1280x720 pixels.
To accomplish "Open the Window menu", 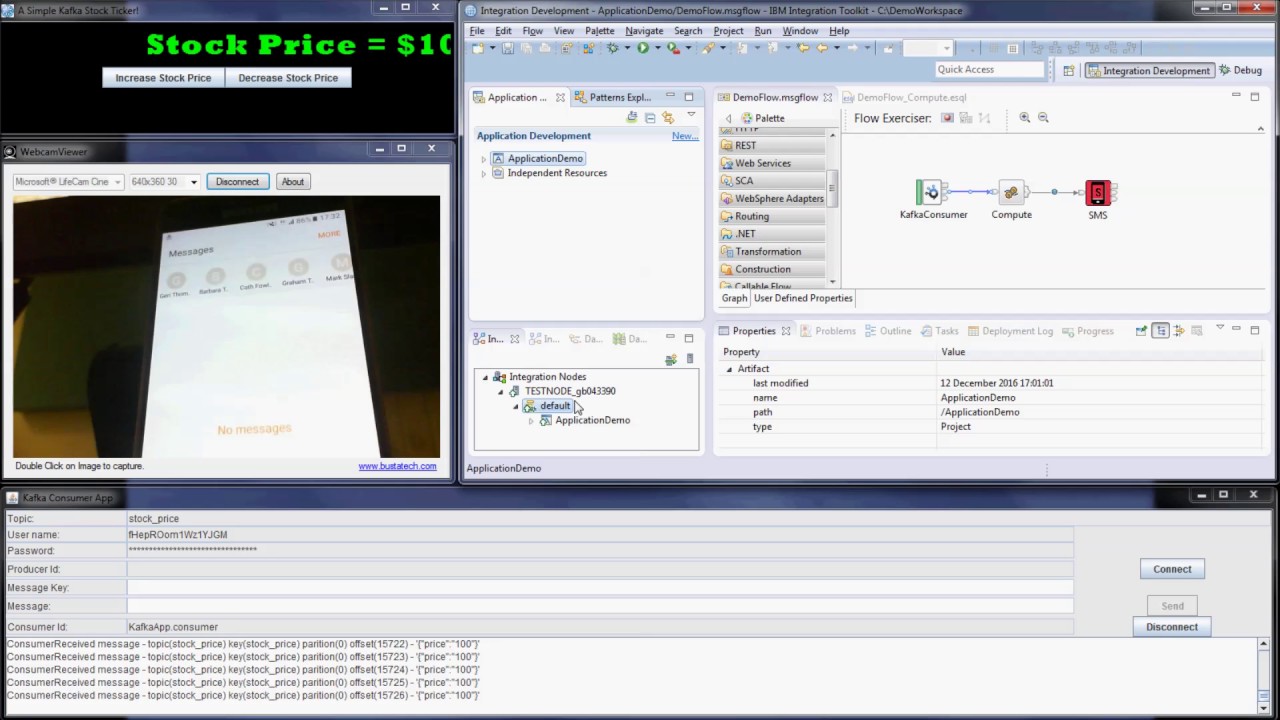I will tap(800, 31).
